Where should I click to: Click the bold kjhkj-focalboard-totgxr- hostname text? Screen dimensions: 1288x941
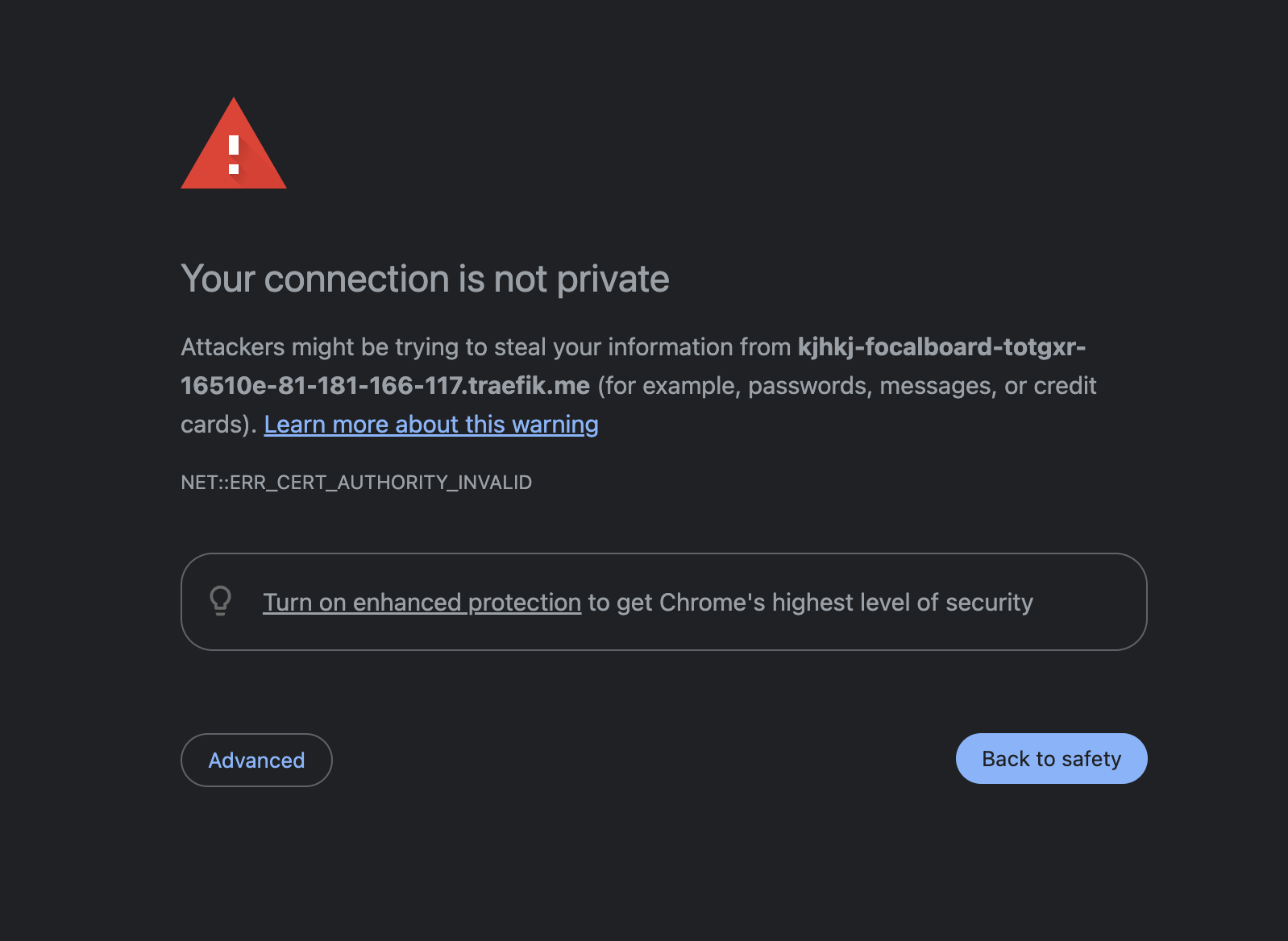click(941, 347)
